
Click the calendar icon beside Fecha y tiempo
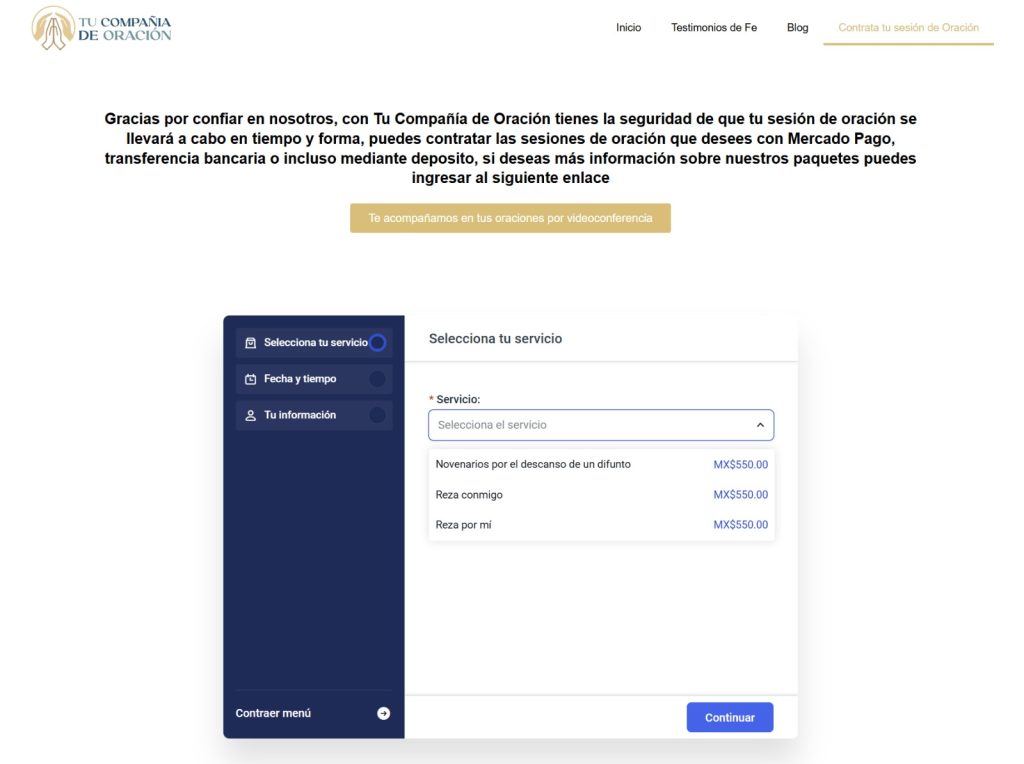[x=251, y=379]
